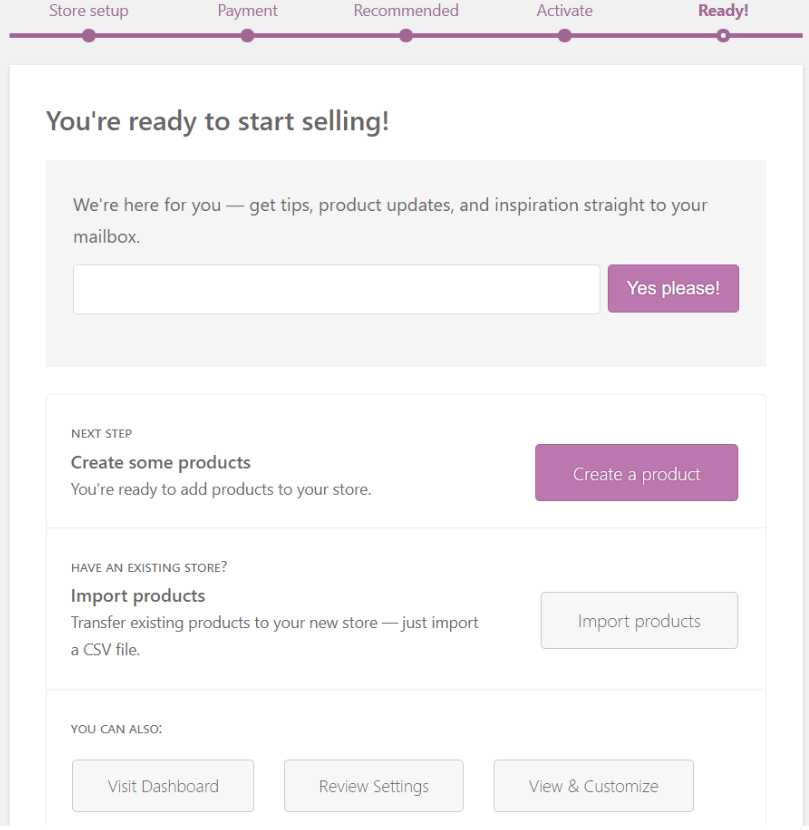Click the Ready! step circle marker
809x830 pixels.
pos(723,36)
